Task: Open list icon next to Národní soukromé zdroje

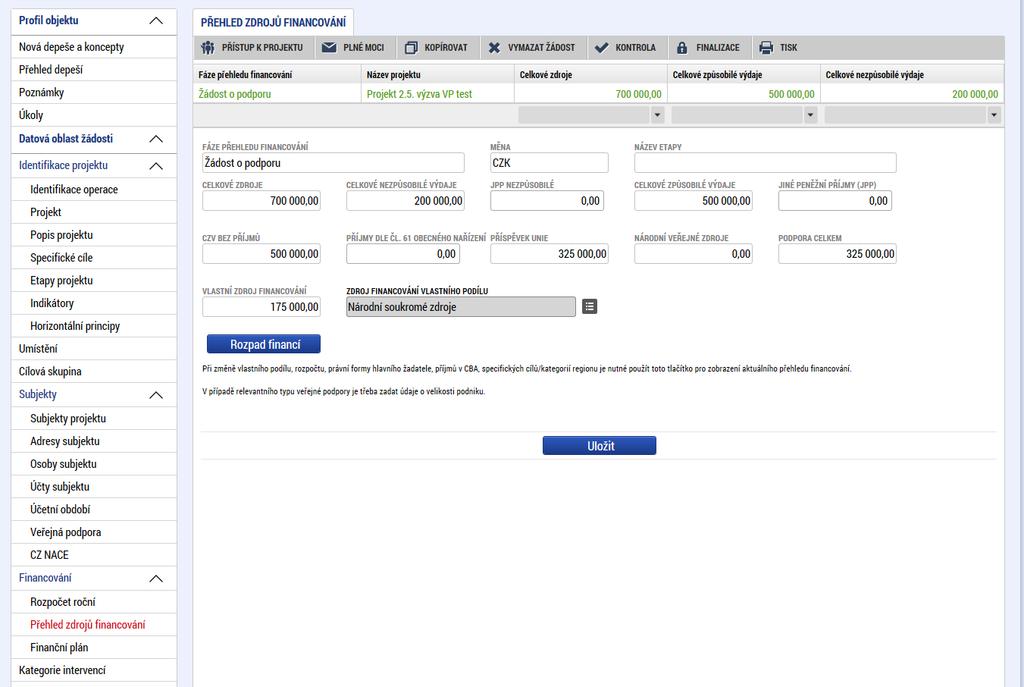Action: (589, 306)
